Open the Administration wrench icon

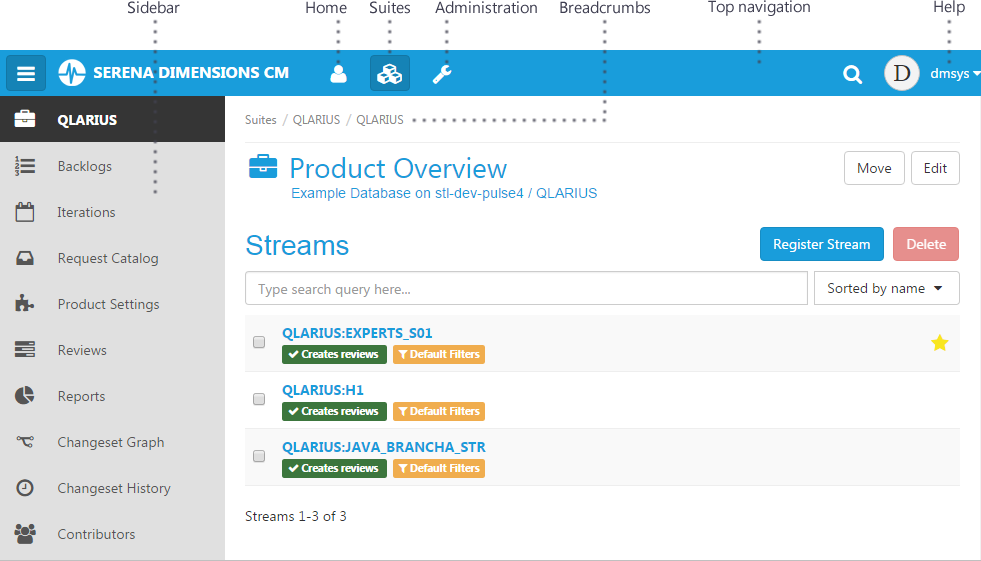(442, 74)
